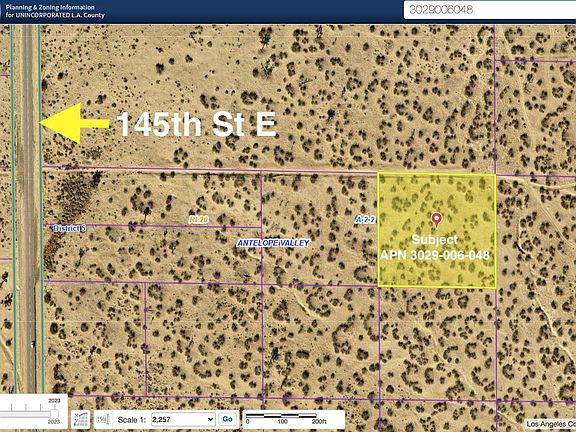The width and height of the screenshot is (576, 432).
Task: Click the RL20 zoning label
Action: point(199,220)
